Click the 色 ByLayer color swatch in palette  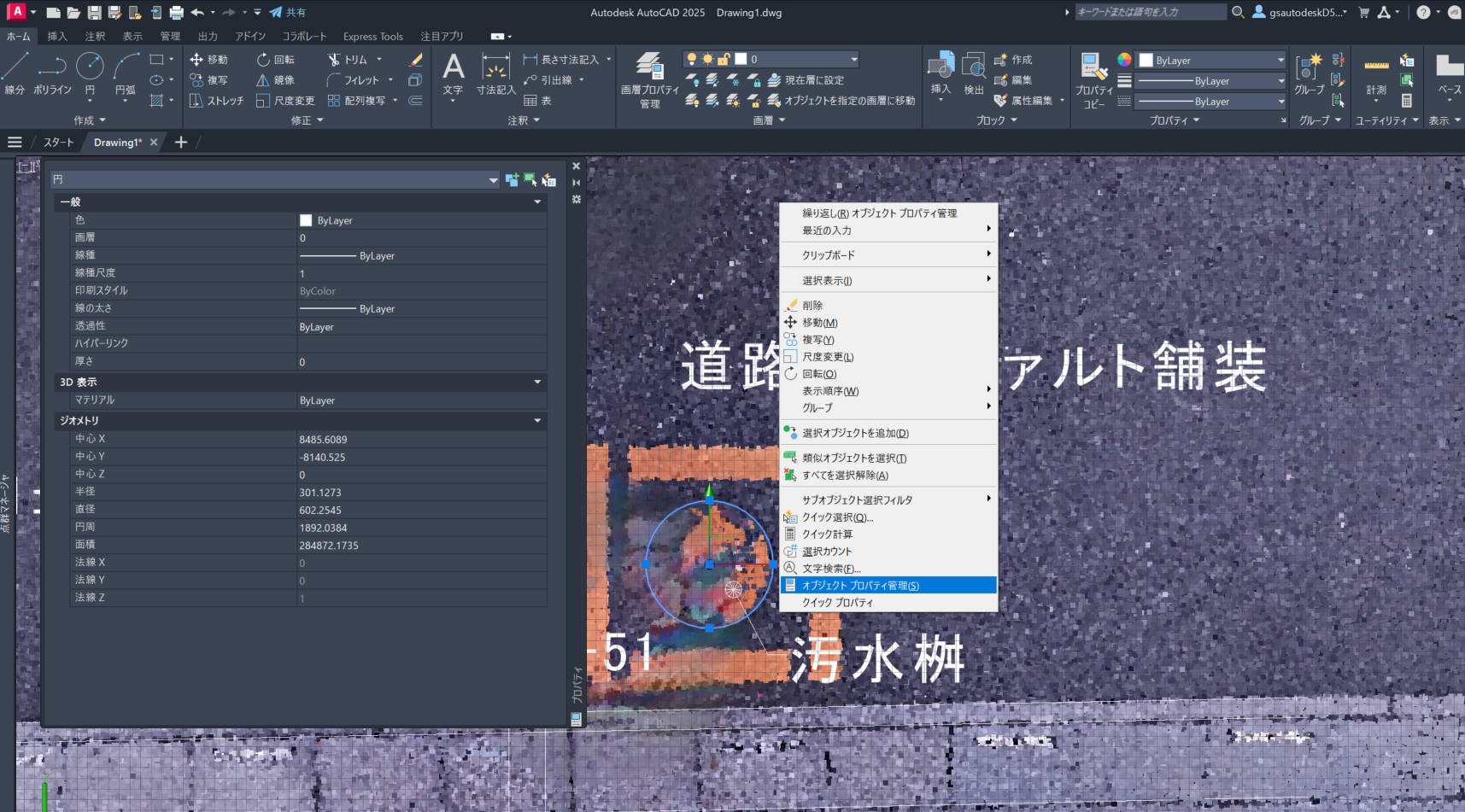[306, 220]
